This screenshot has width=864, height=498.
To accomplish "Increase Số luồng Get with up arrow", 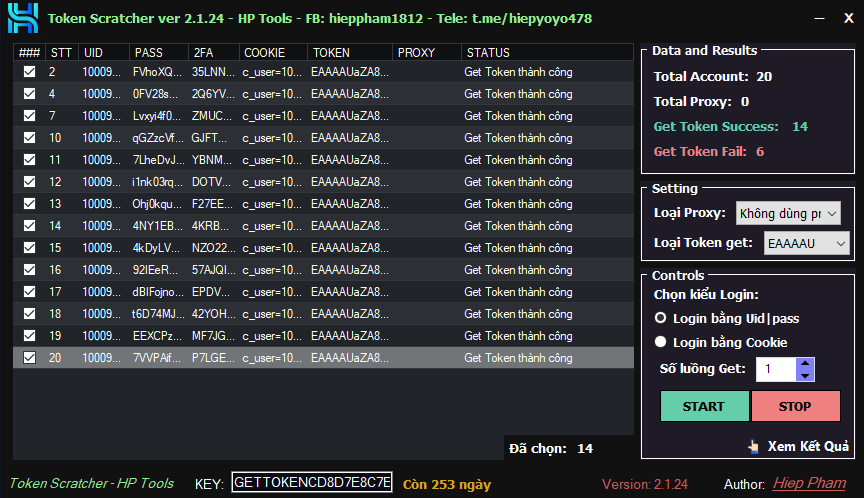I will pos(805,364).
